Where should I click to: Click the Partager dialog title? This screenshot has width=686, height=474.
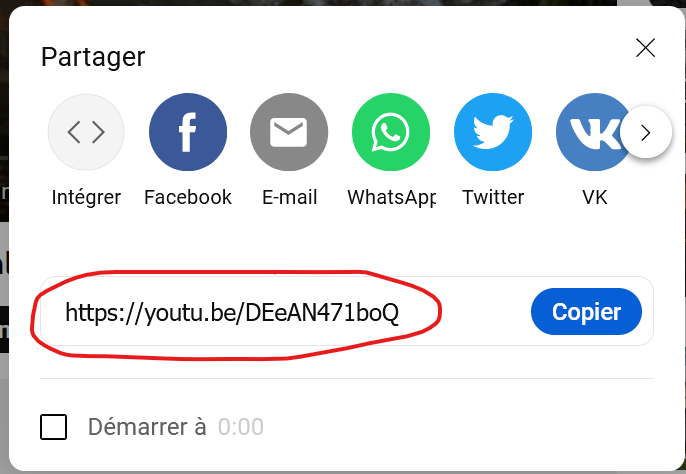tap(93, 57)
